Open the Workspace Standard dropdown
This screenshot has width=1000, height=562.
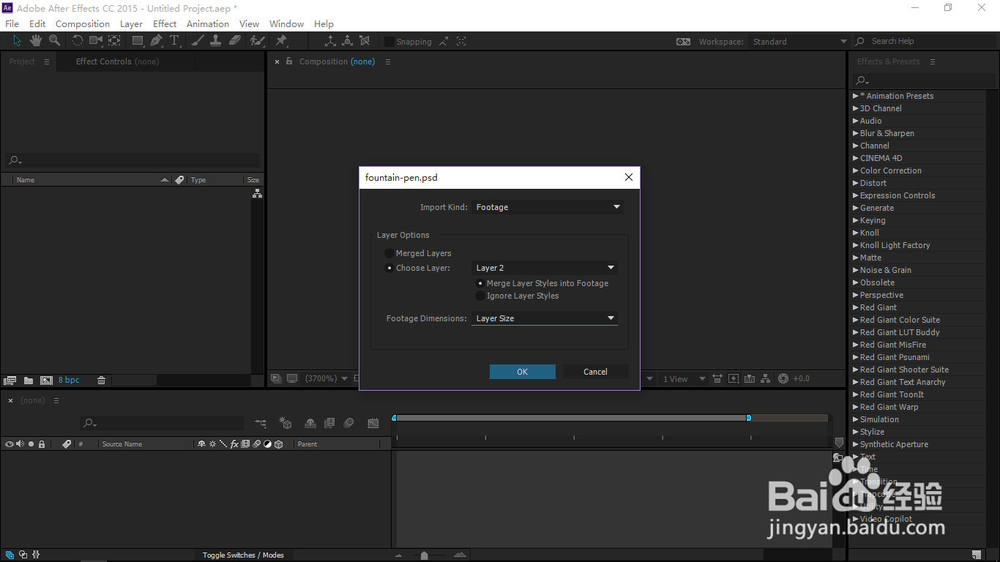[x=799, y=41]
